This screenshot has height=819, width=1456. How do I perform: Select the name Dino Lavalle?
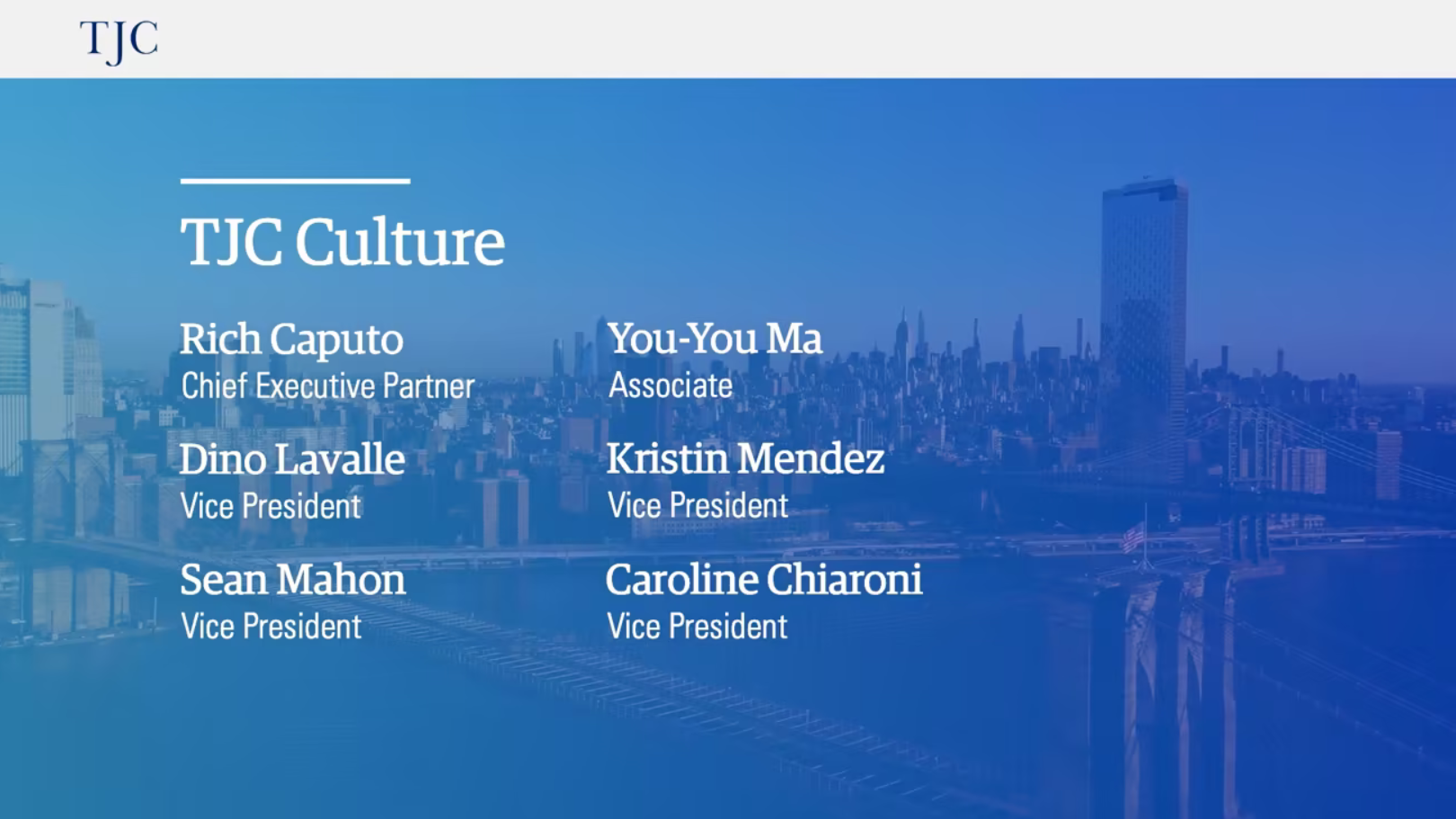point(292,459)
